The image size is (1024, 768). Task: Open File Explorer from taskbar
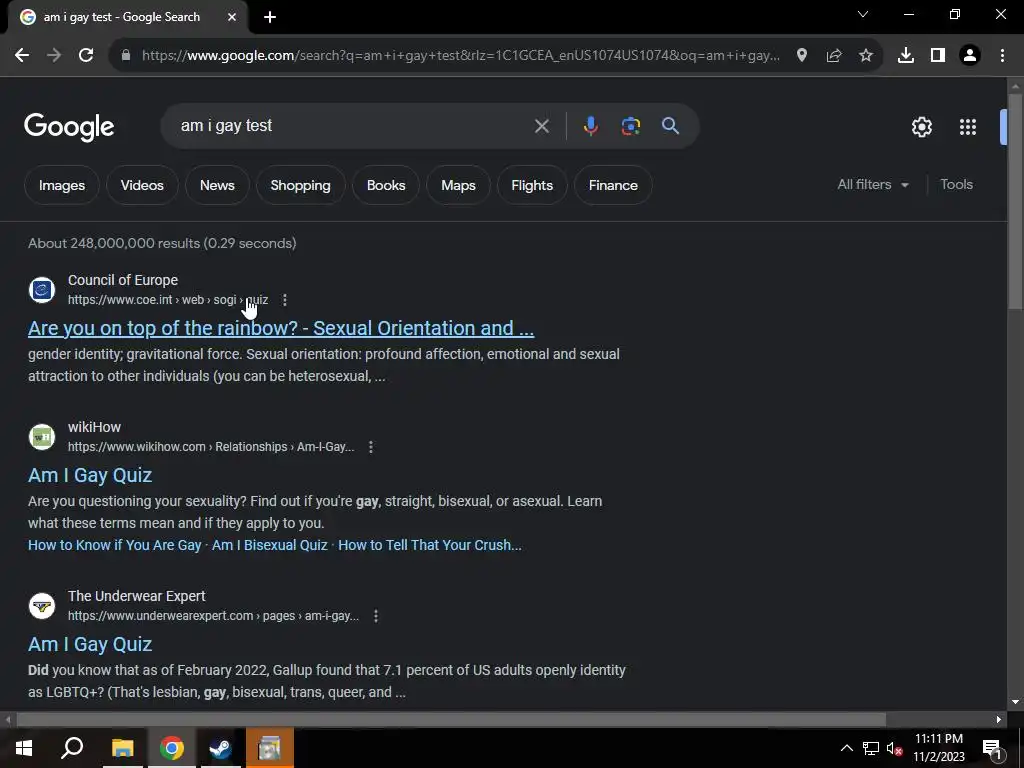[122, 748]
